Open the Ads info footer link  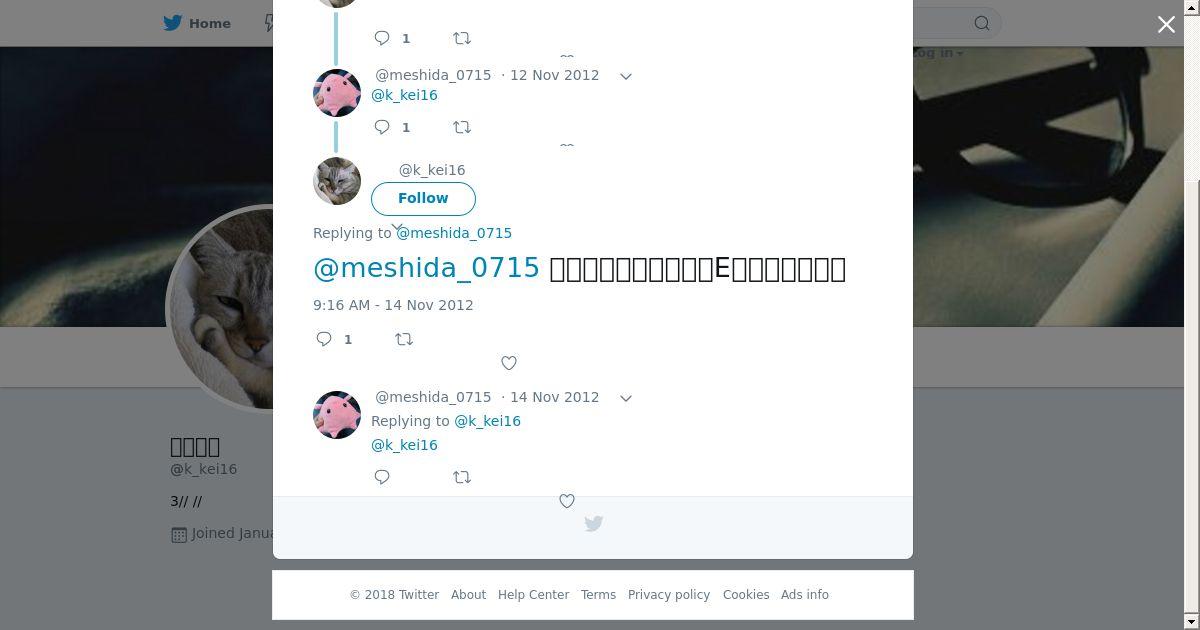point(805,595)
